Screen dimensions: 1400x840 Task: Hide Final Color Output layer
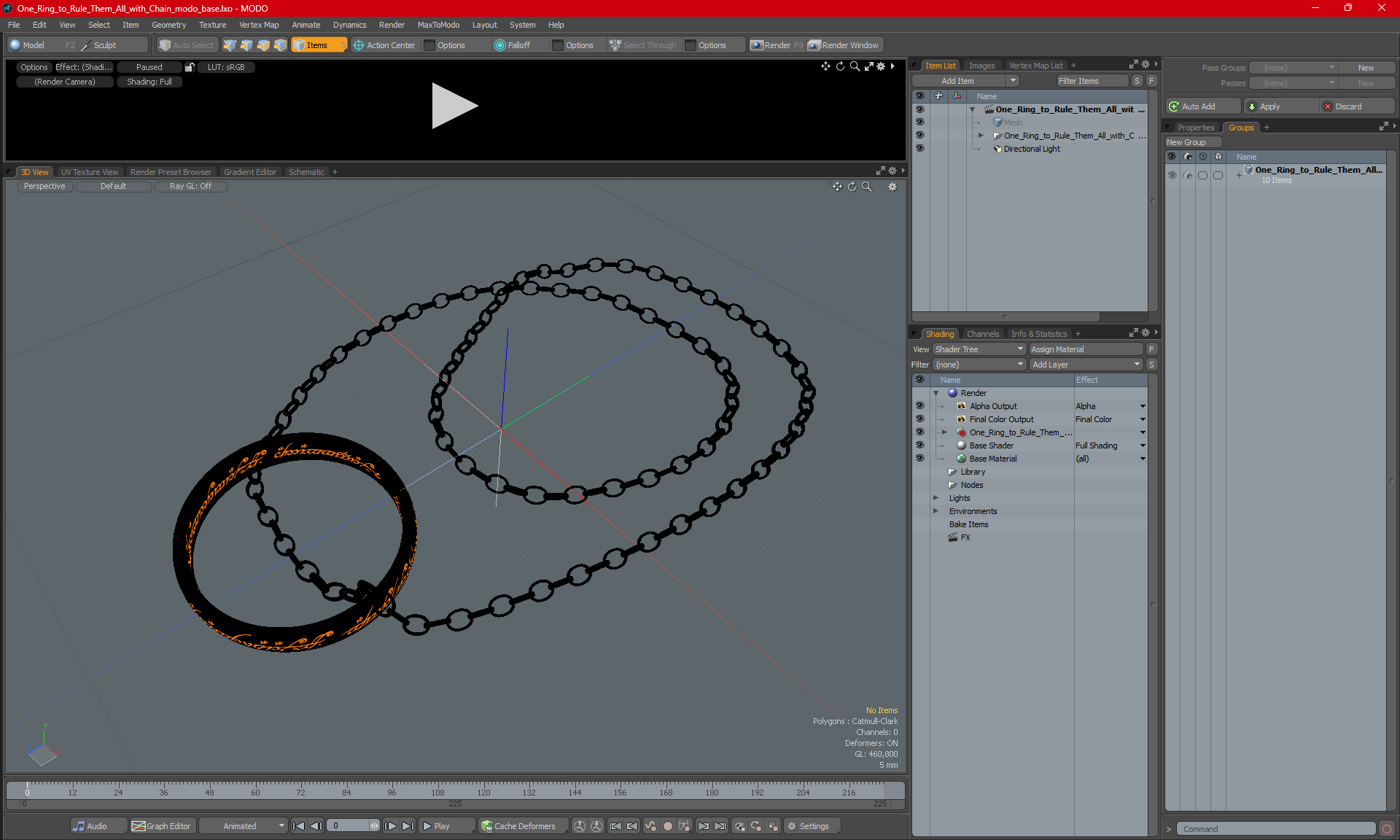click(x=919, y=419)
